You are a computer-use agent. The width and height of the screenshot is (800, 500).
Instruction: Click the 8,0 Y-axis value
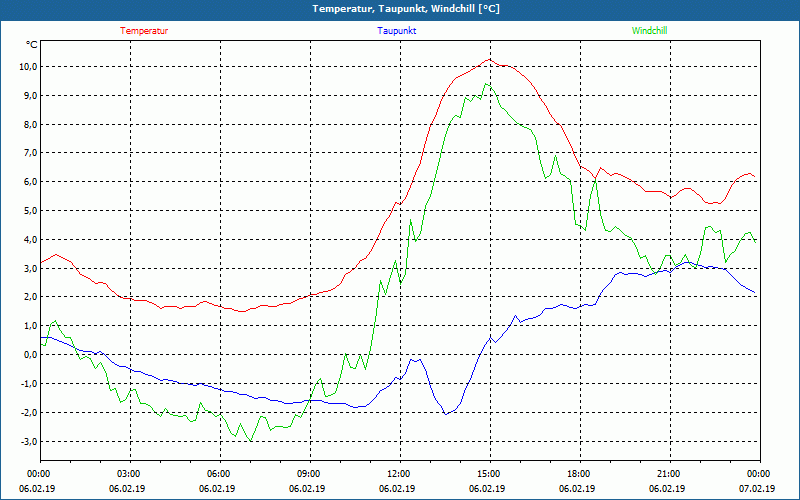click(x=30, y=124)
